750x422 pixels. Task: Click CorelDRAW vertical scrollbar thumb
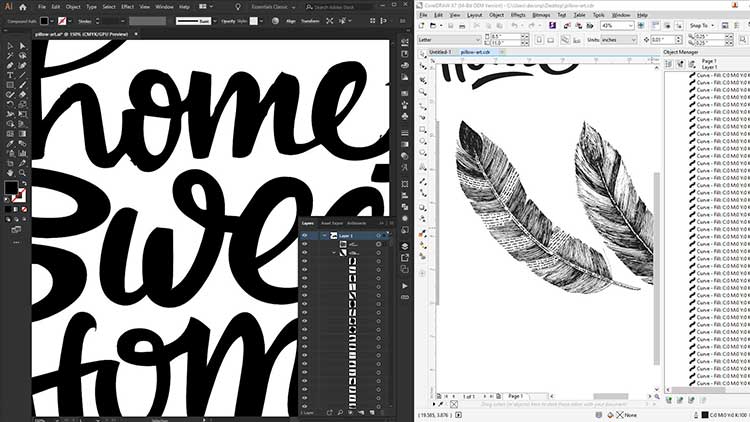tap(656, 268)
